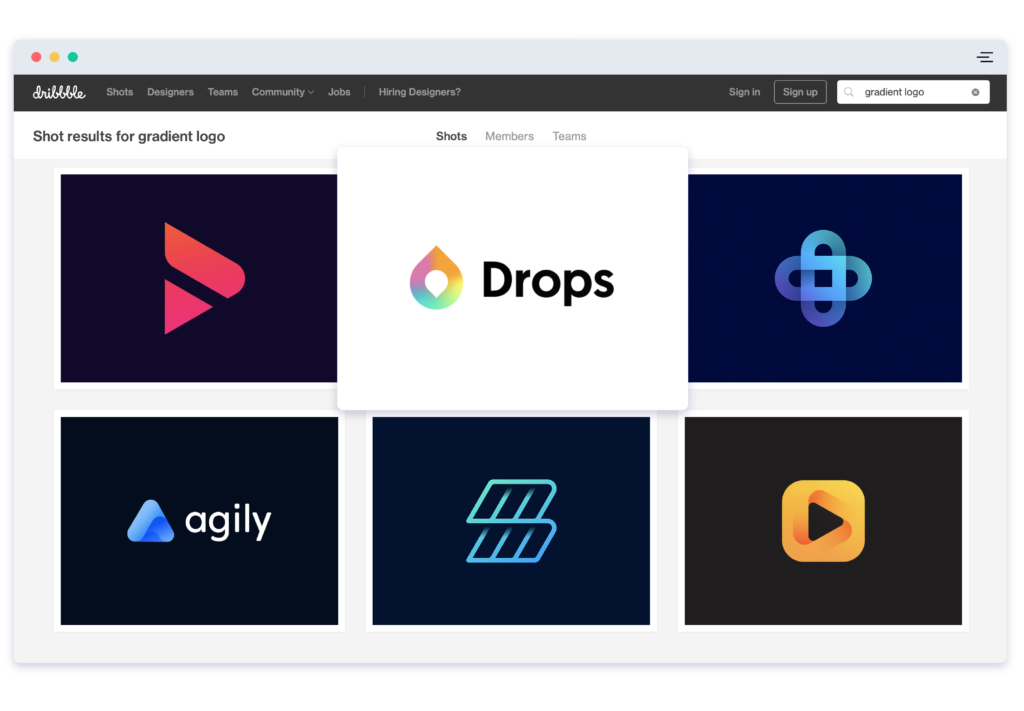Click the red traffic light button
1024x711 pixels.
click(x=35, y=57)
